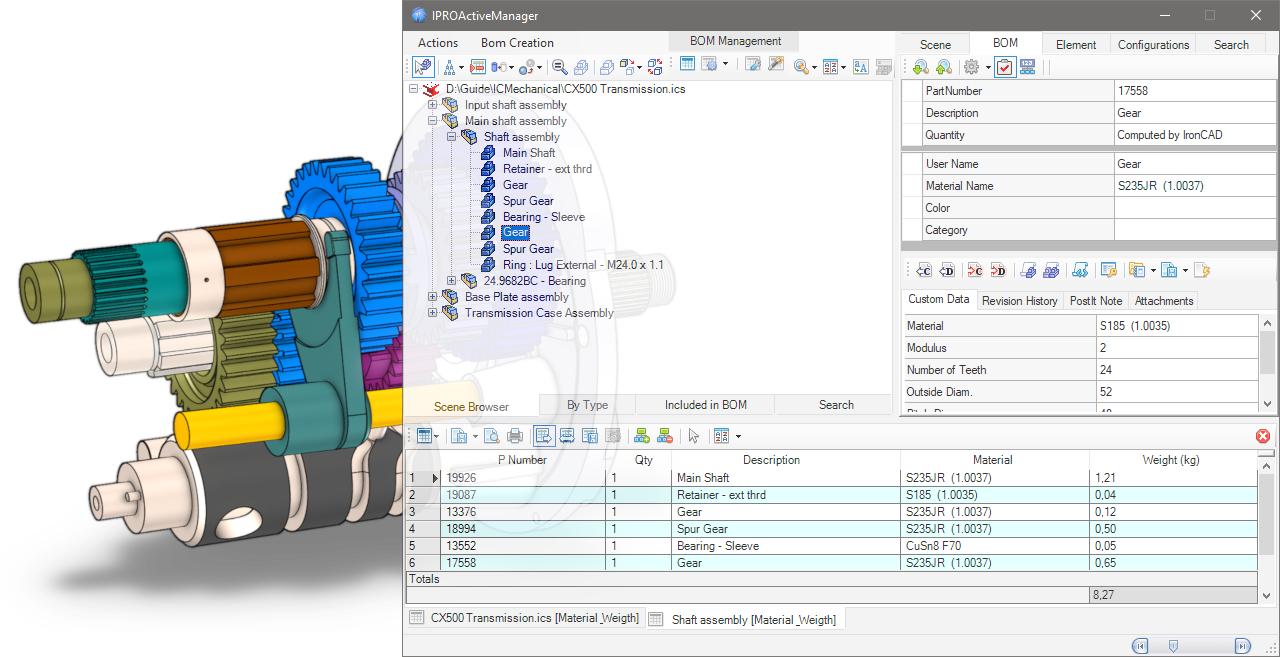
Task: Click the remove item icon in the BOM toolbar
Action: (x=665, y=435)
